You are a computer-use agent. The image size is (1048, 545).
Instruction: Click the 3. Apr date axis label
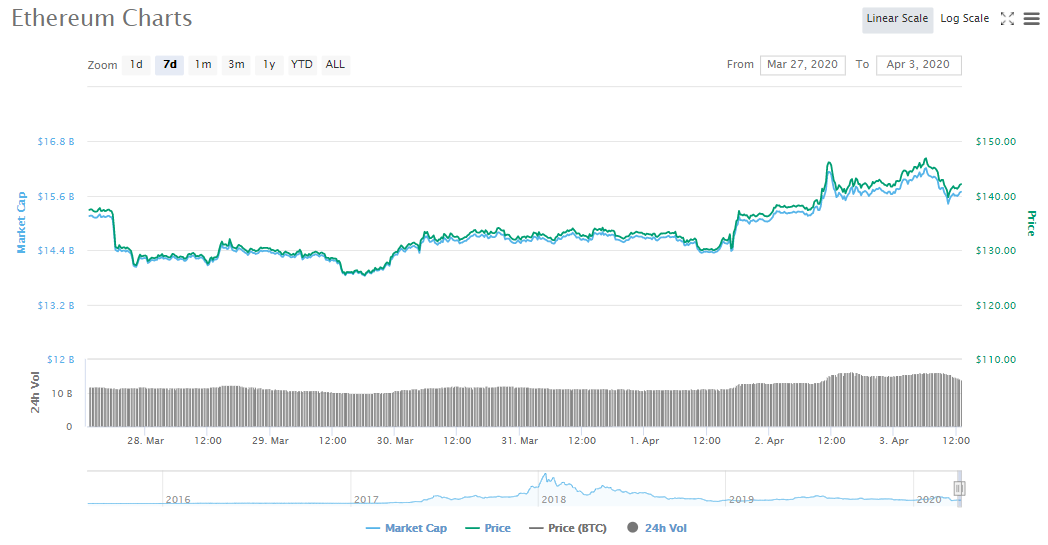pyautogui.click(x=894, y=441)
